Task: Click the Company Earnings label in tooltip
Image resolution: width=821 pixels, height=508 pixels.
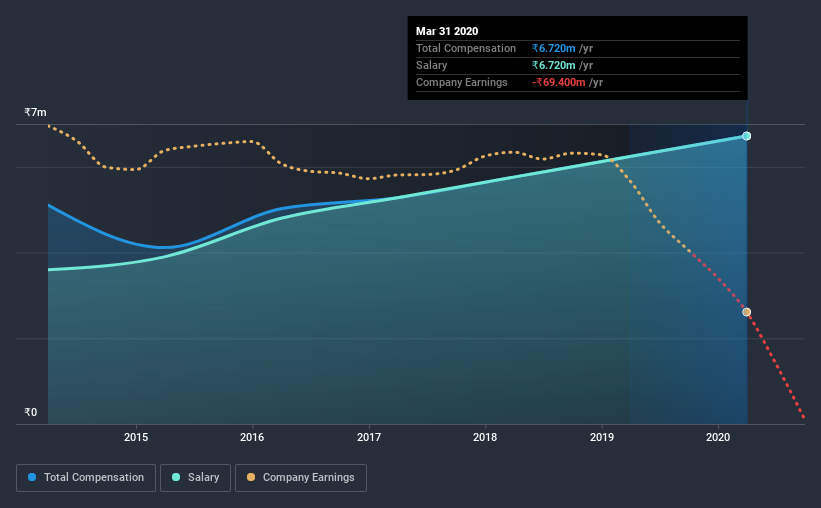Action: click(x=462, y=82)
